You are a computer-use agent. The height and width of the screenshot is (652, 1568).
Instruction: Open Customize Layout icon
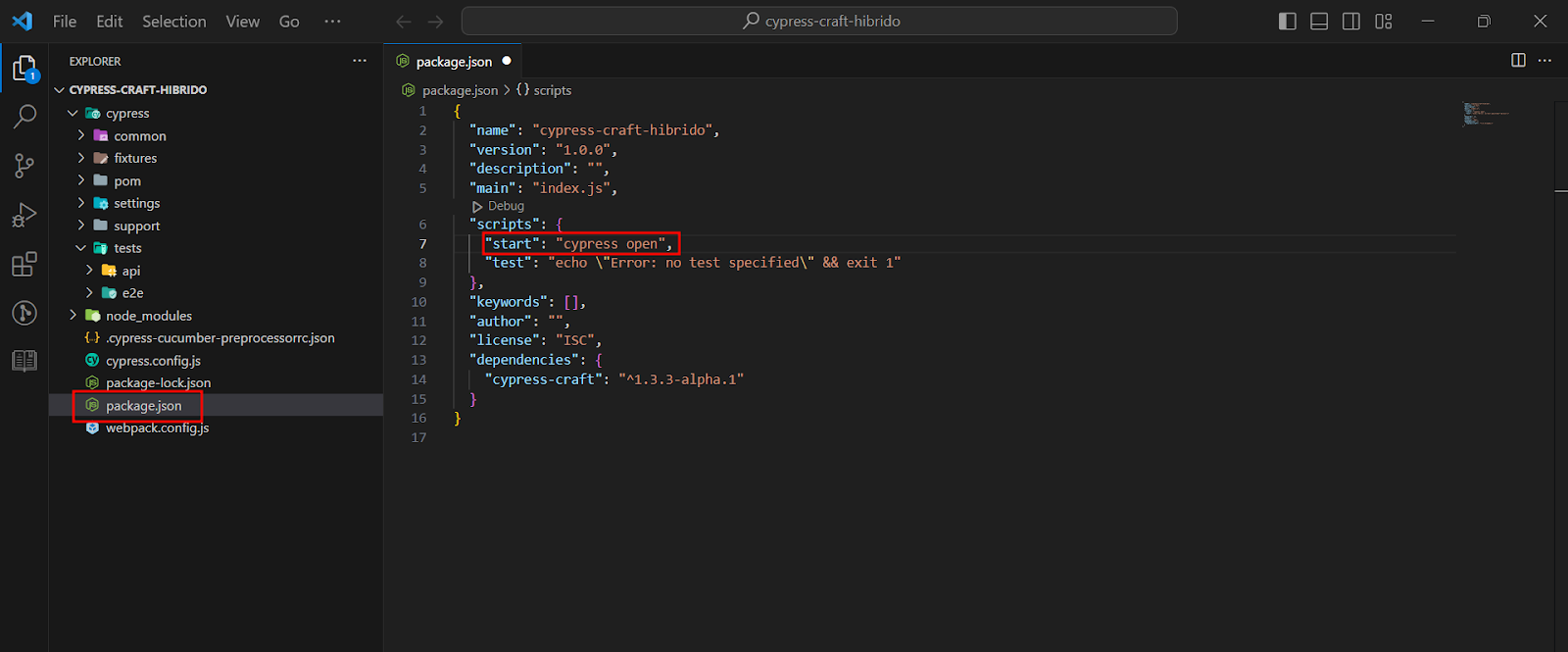point(1384,21)
